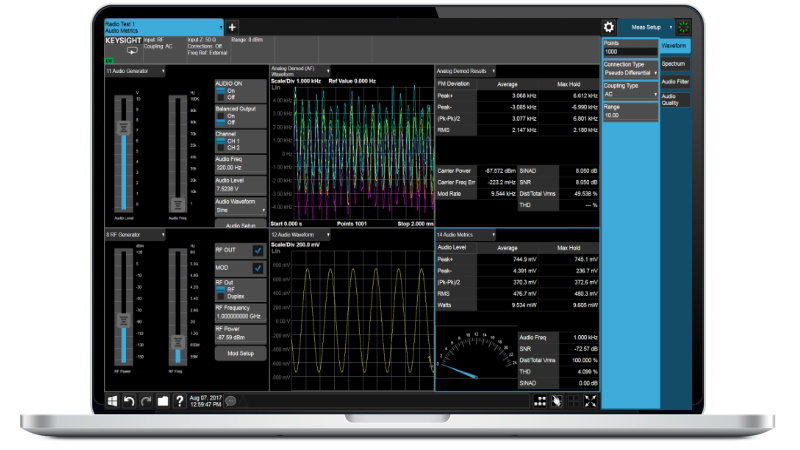Enable the RF OUT checkbox
The image size is (800, 450).
pos(257,251)
